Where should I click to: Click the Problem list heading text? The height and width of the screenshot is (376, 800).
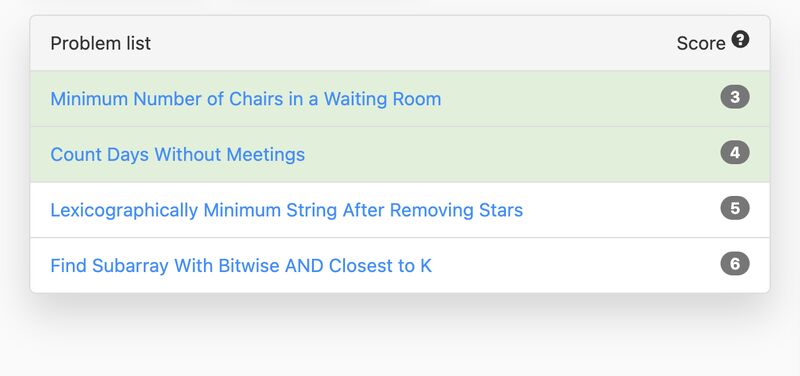tap(101, 43)
